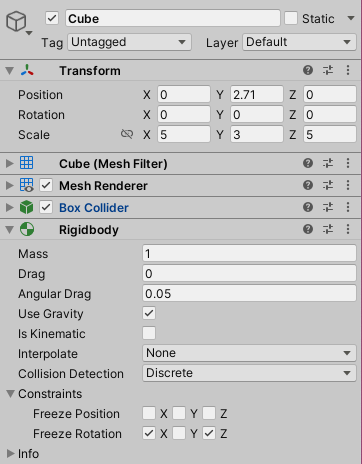This screenshot has width=362, height=464.
Task: Click the object name field Cube
Action: tap(173, 18)
